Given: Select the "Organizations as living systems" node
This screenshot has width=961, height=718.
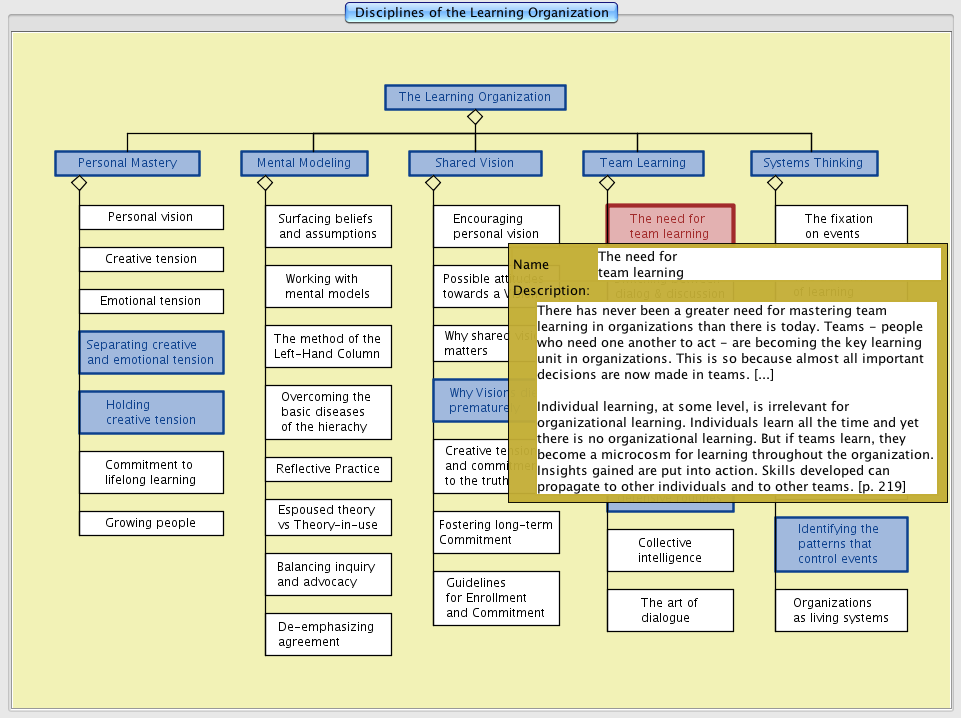Looking at the screenshot, I should click(841, 610).
